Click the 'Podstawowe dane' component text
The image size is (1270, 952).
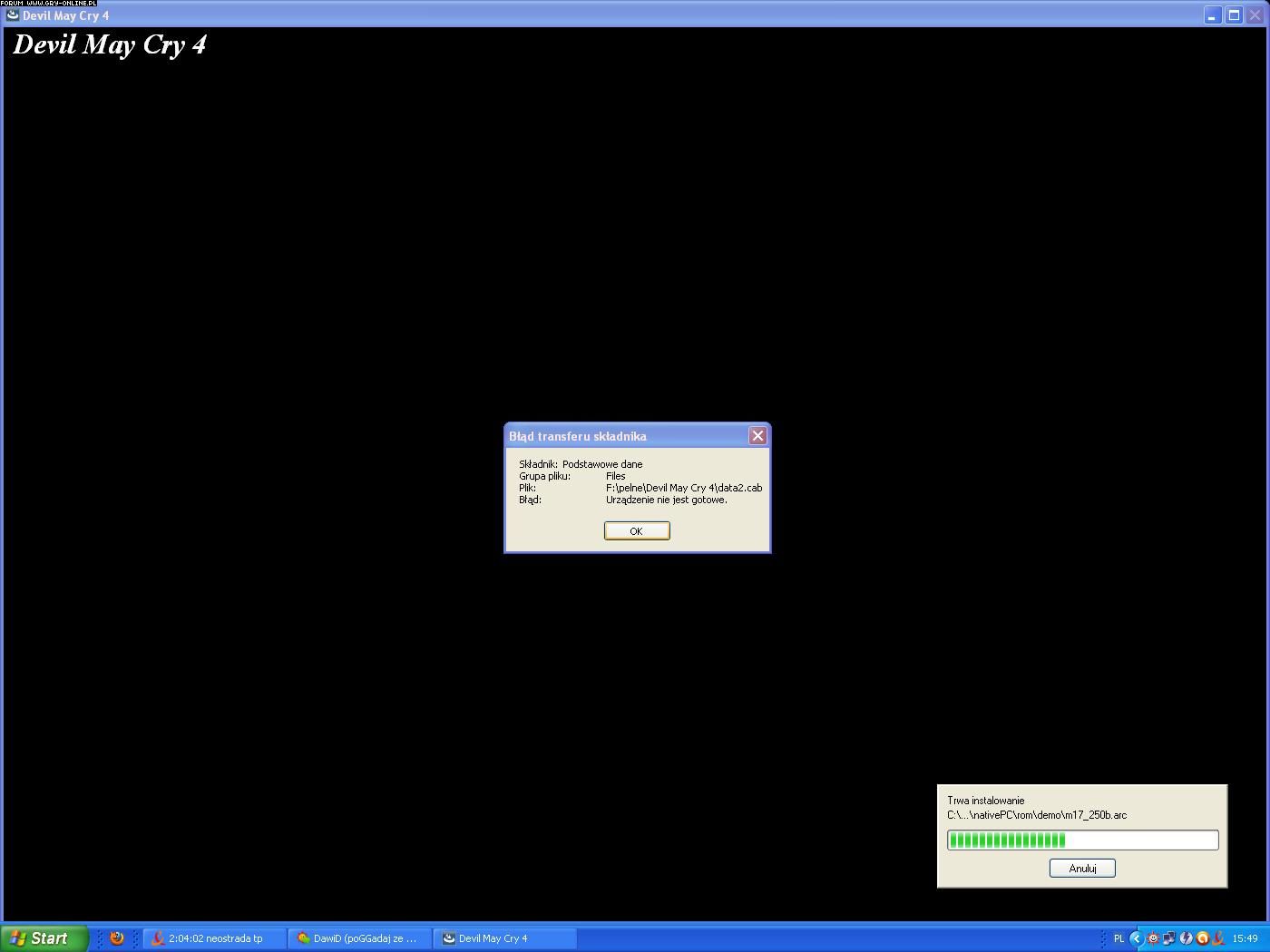[602, 464]
